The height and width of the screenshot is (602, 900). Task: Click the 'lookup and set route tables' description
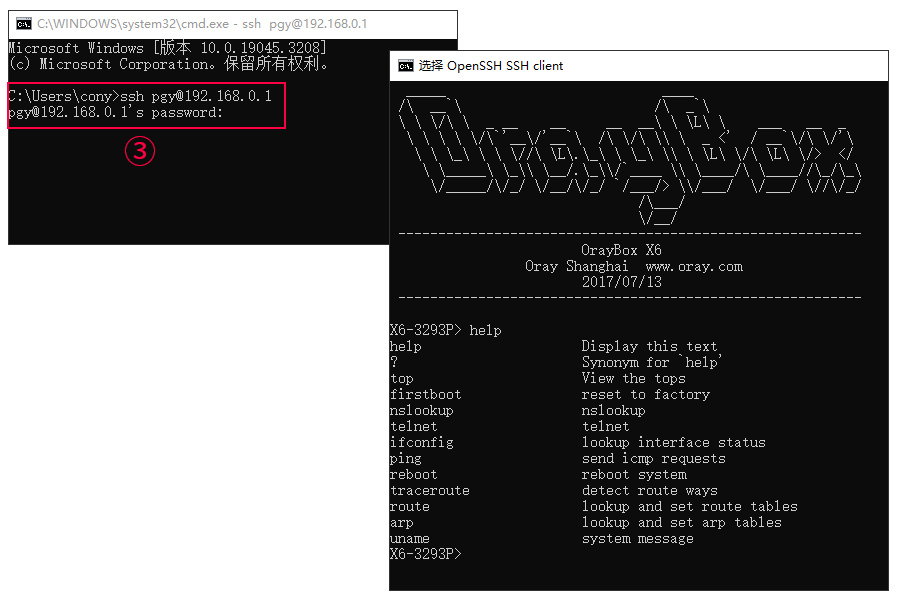tap(689, 507)
